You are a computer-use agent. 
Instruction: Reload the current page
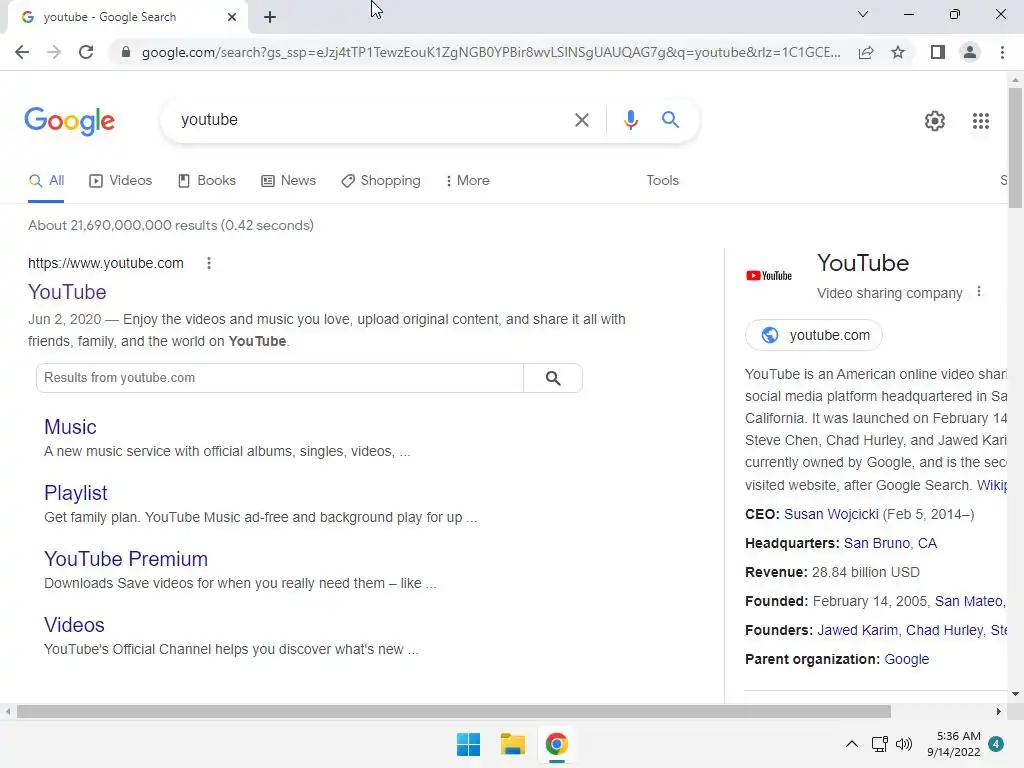coord(86,52)
